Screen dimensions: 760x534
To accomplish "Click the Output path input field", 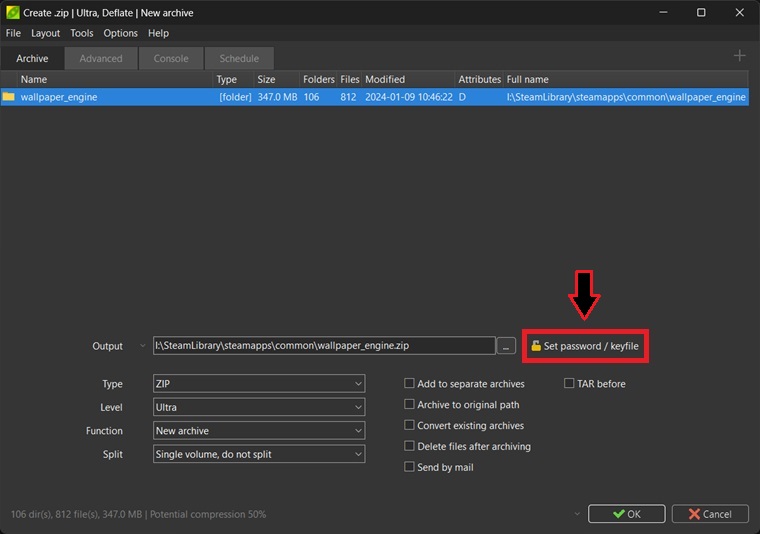I will pyautogui.click(x=324, y=346).
